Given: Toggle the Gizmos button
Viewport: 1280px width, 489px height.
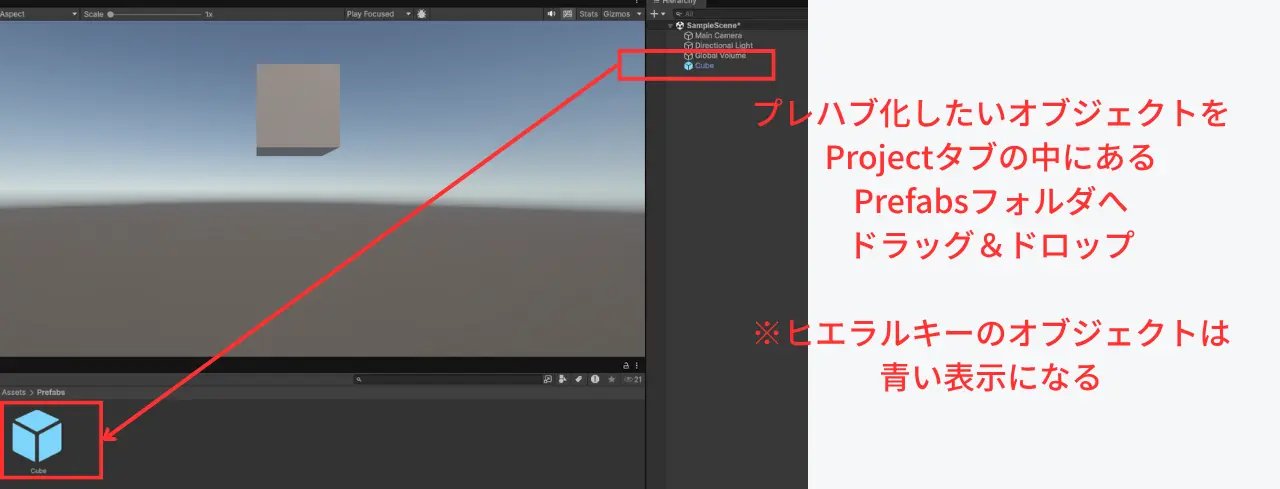Looking at the screenshot, I should coord(616,14).
